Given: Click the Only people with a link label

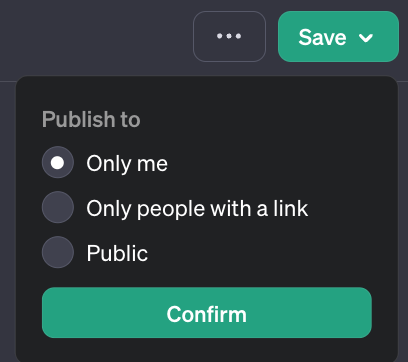Looking at the screenshot, I should coord(197,209).
